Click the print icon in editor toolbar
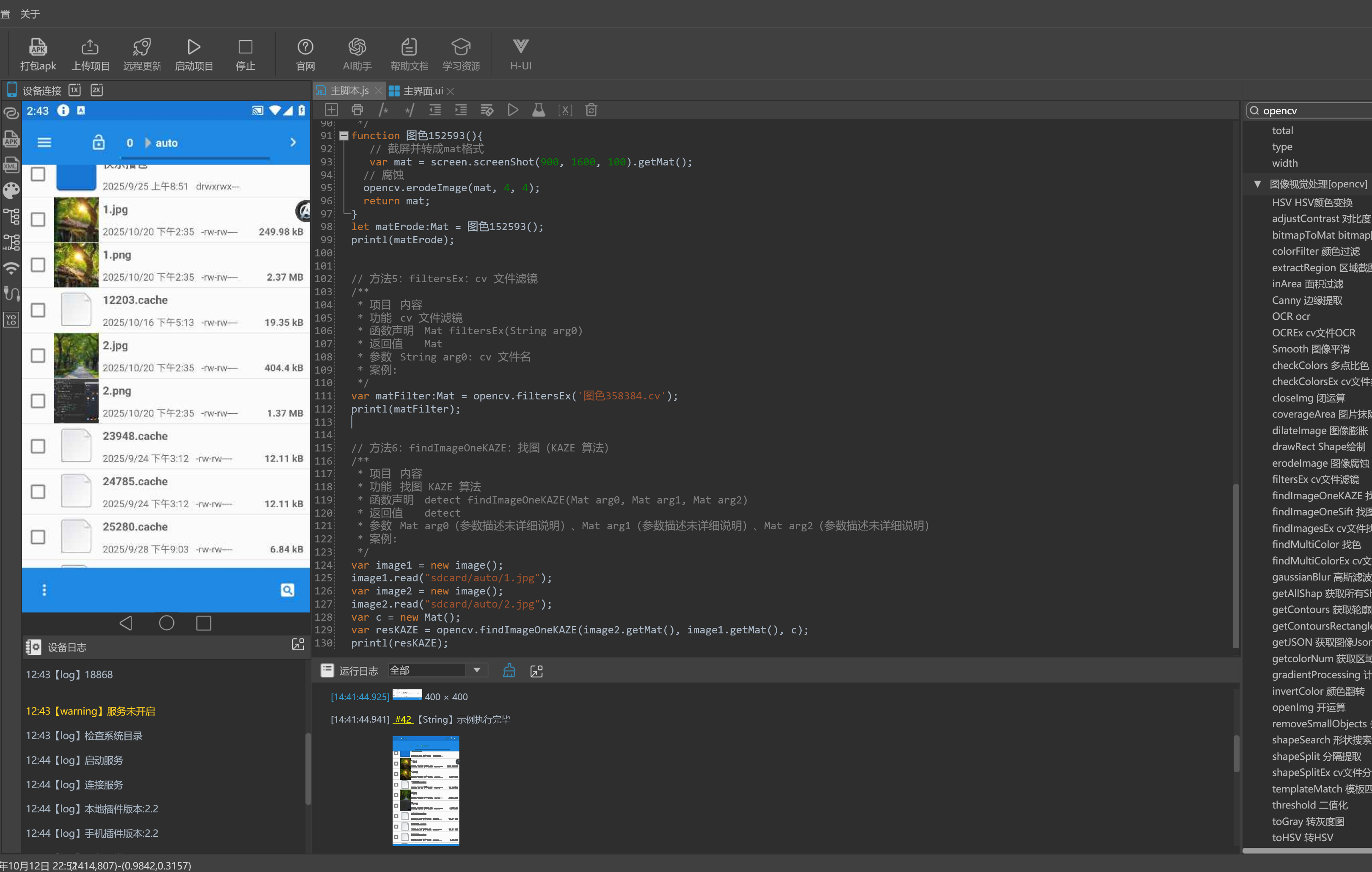This screenshot has width=1372, height=872. point(357,110)
